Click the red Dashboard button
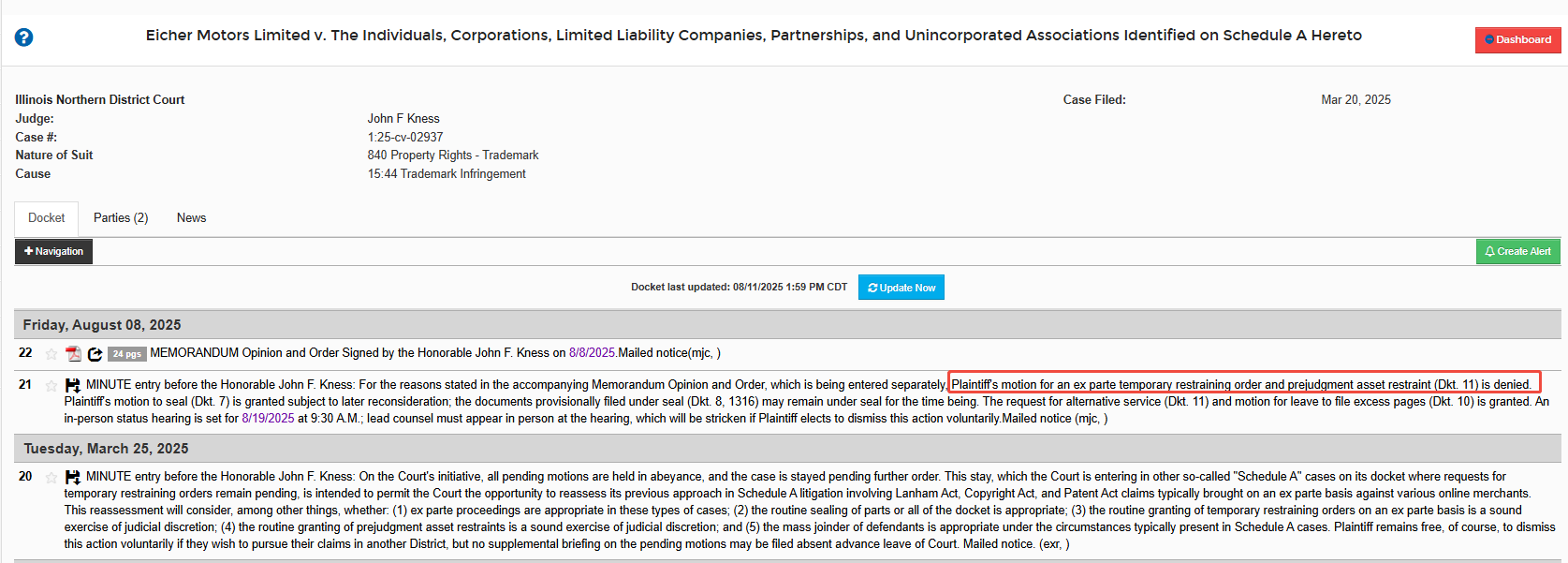This screenshot has width=1568, height=563. [x=1517, y=40]
